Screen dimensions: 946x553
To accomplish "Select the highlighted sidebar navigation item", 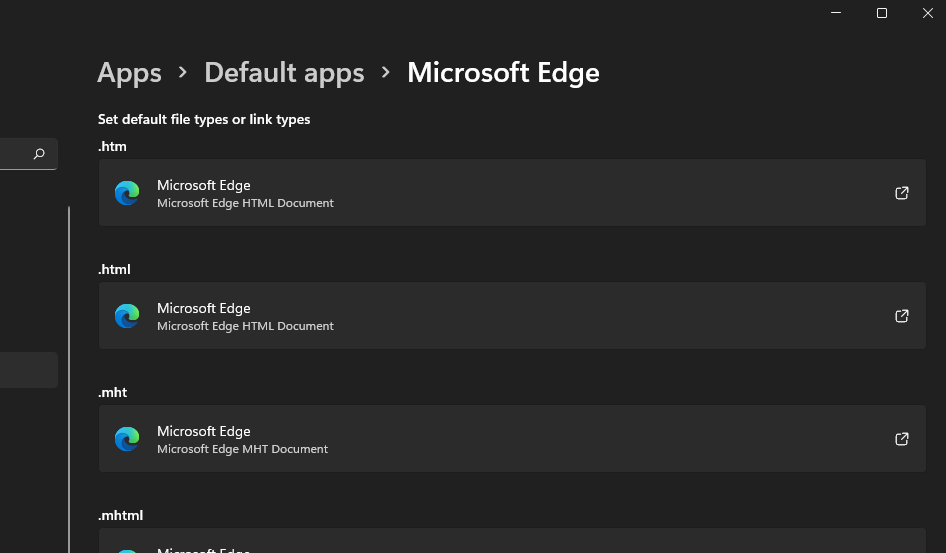I will coord(28,370).
